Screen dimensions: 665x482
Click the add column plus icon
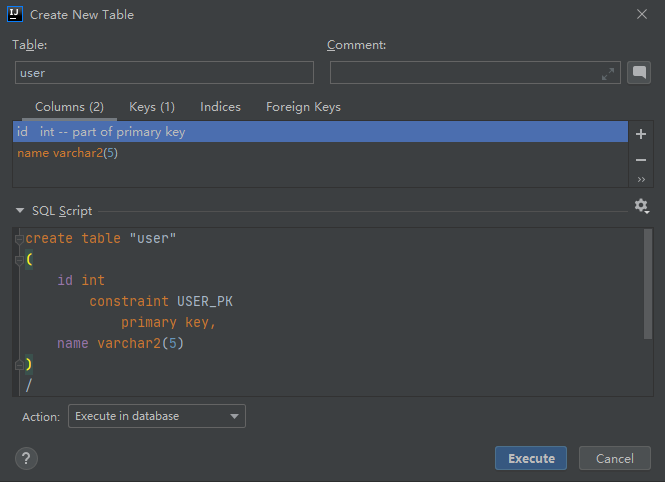(641, 134)
